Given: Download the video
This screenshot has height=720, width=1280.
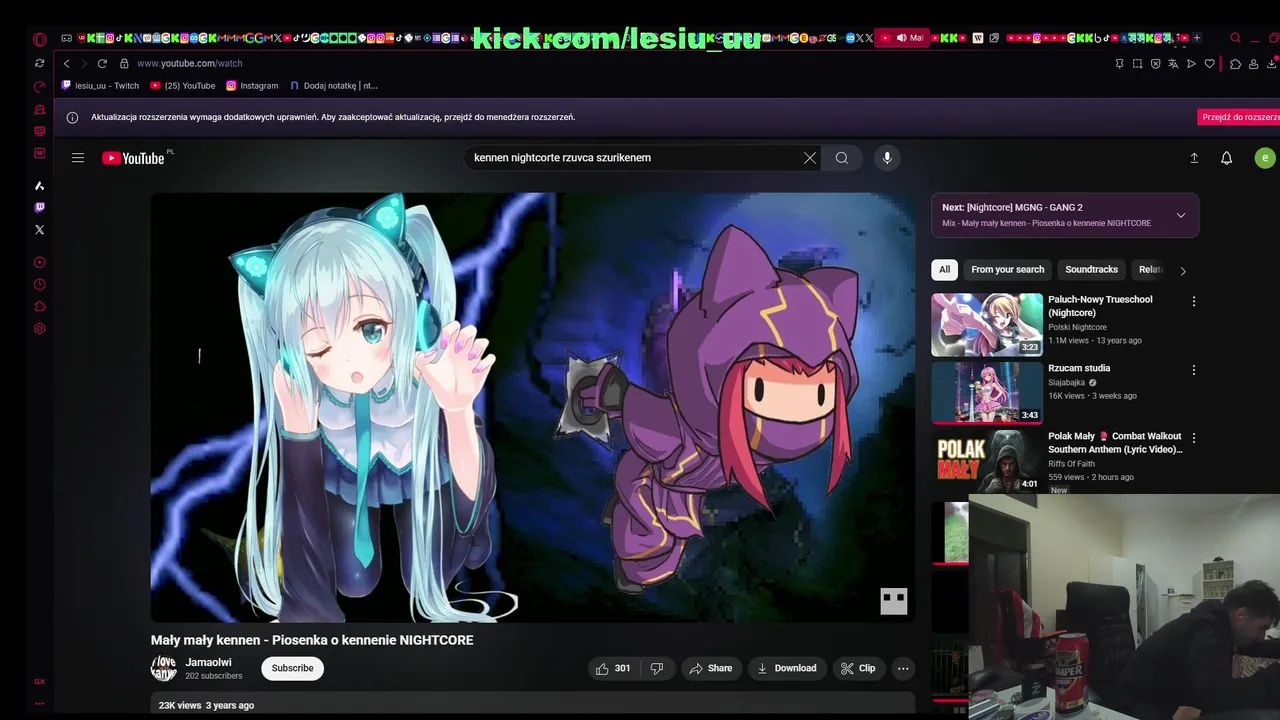Looking at the screenshot, I should pyautogui.click(x=787, y=668).
